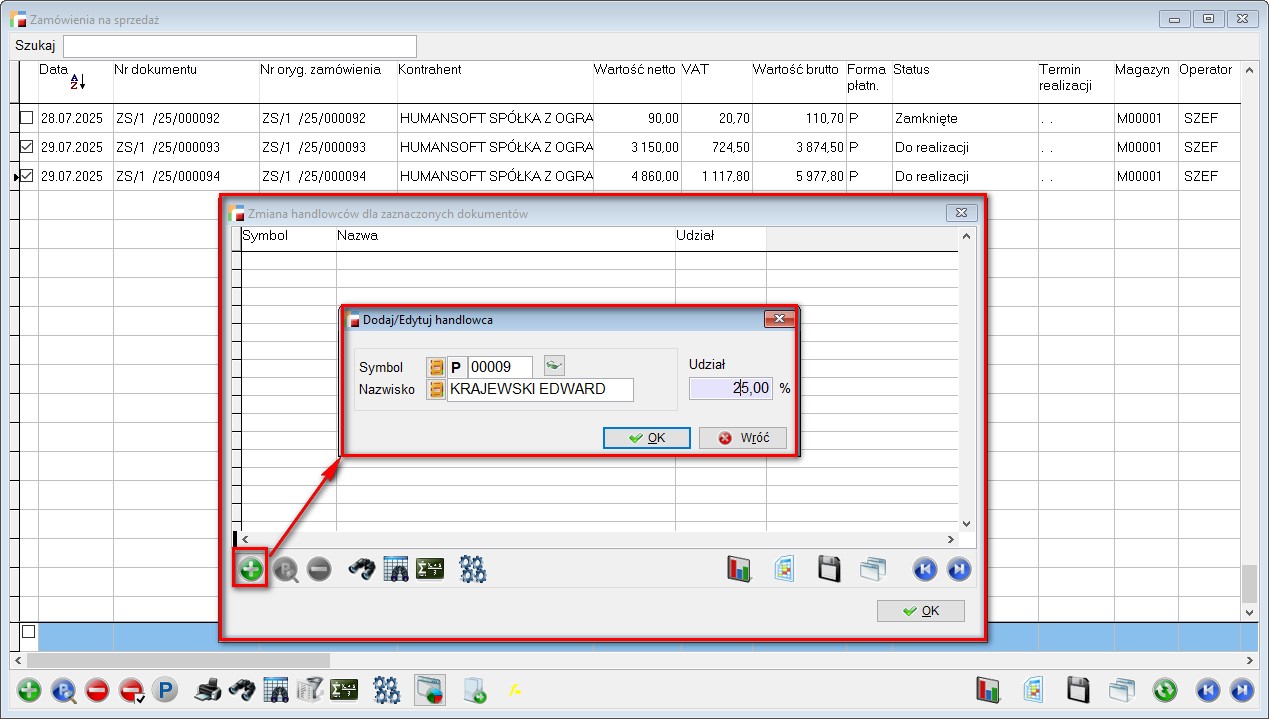1269x719 pixels.
Task: Click the Kontrahent column header
Action: [430, 70]
